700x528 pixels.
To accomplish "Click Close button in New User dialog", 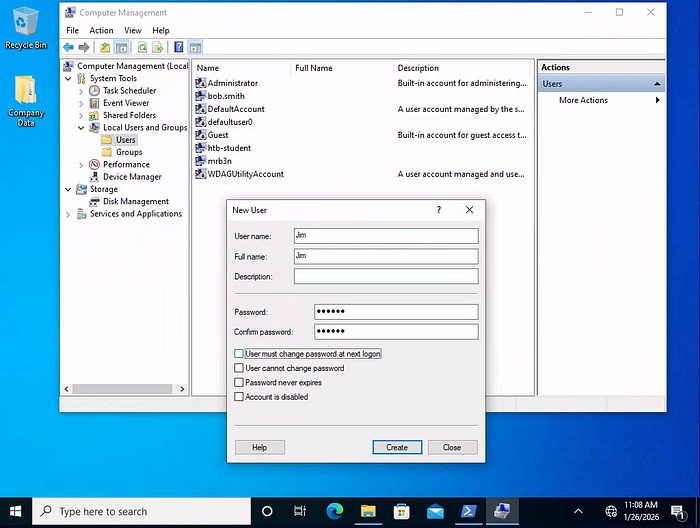I will (452, 447).
